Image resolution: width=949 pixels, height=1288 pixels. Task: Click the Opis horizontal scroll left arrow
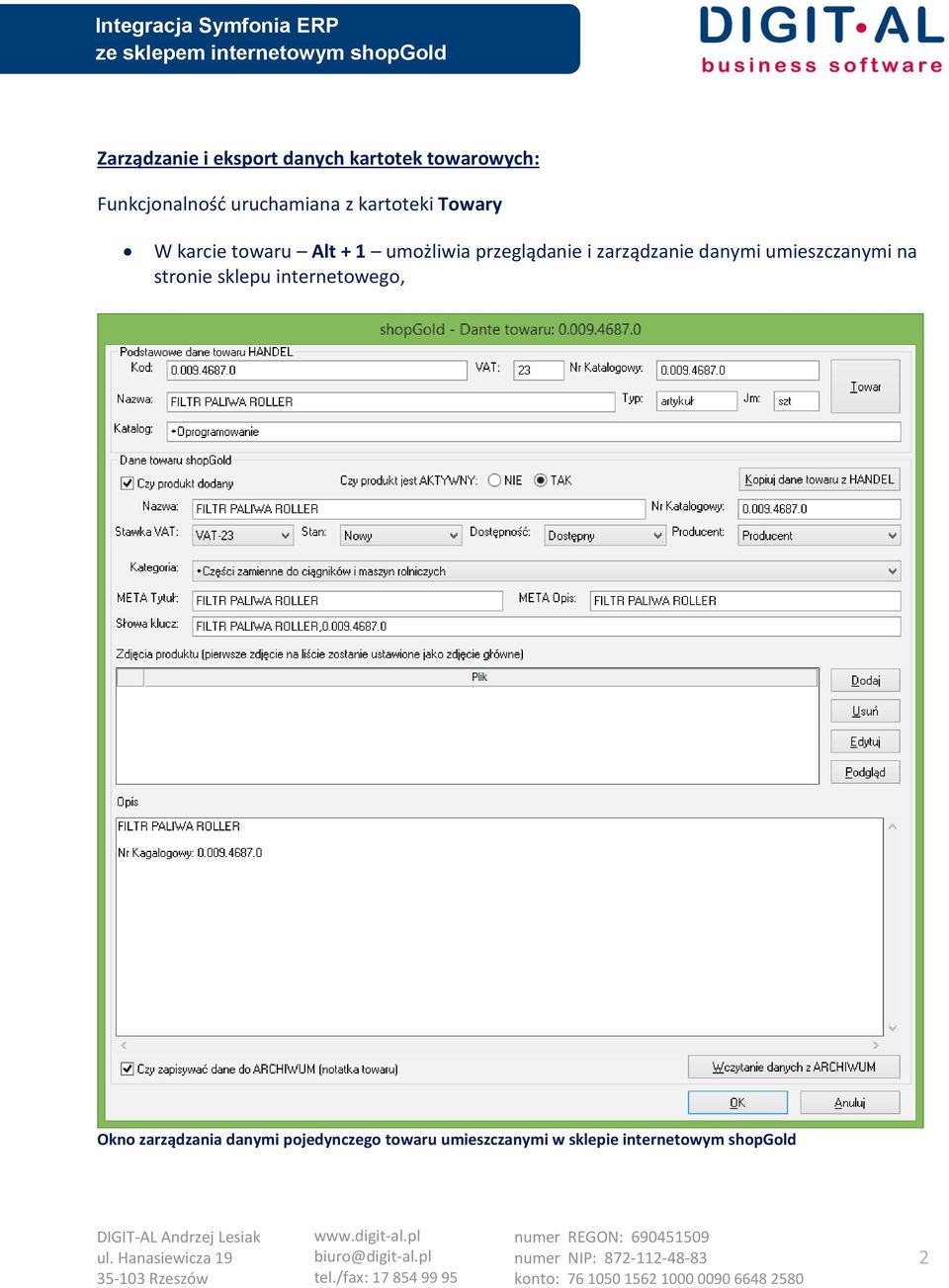[x=124, y=1045]
